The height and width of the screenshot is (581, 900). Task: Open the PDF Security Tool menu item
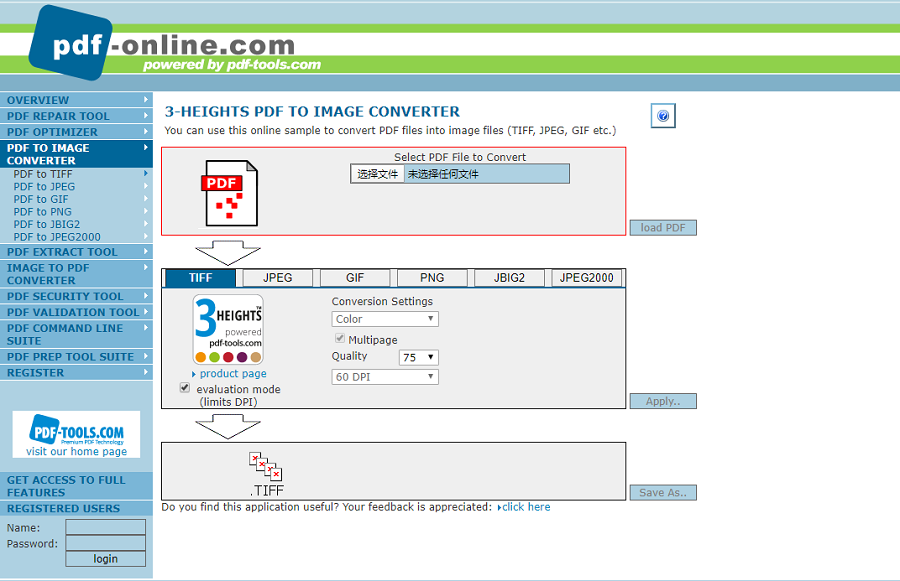click(76, 296)
